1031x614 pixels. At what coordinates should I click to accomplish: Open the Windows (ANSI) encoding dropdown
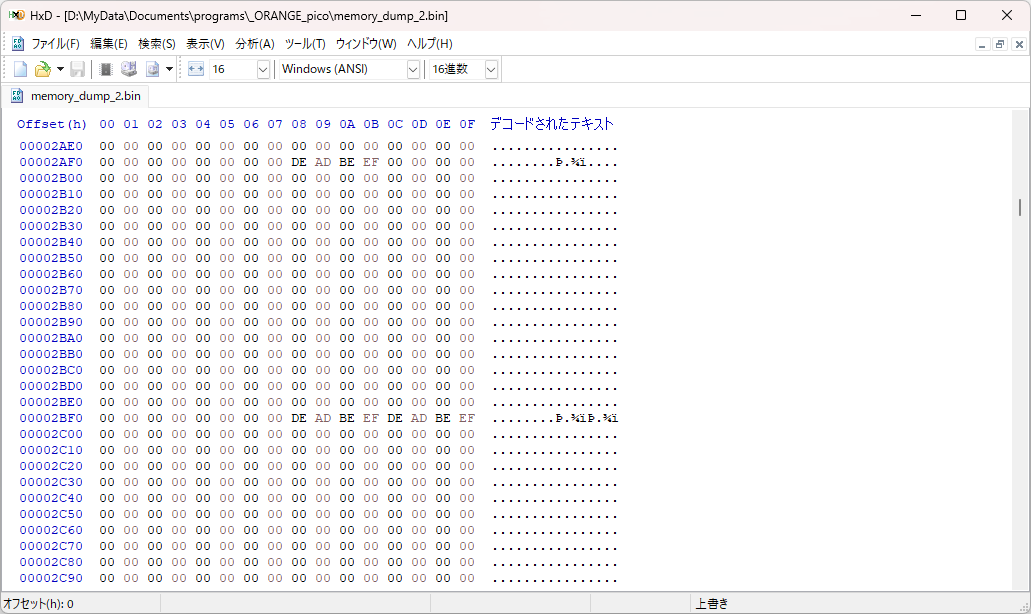[x=414, y=68]
